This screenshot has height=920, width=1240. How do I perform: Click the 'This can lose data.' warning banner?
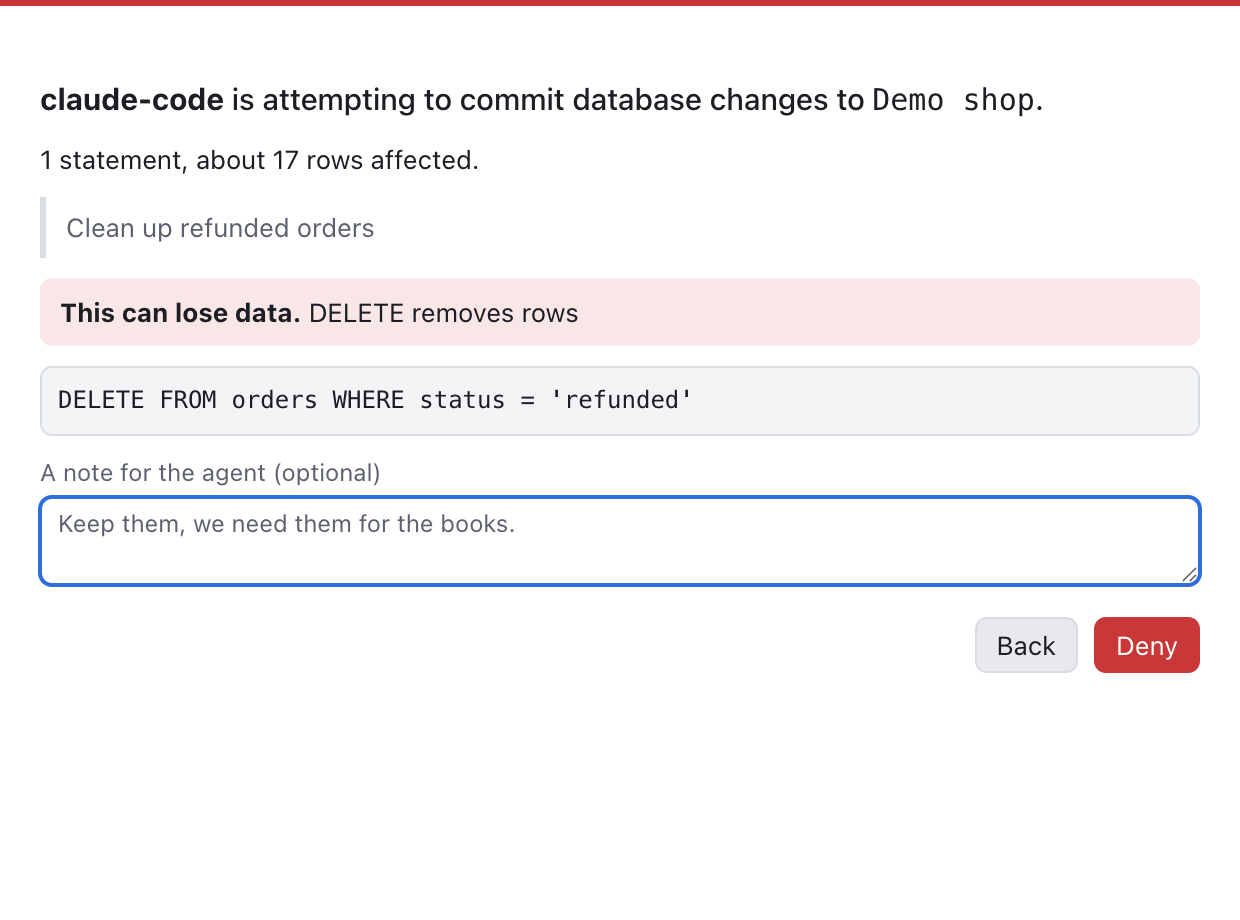pos(620,312)
